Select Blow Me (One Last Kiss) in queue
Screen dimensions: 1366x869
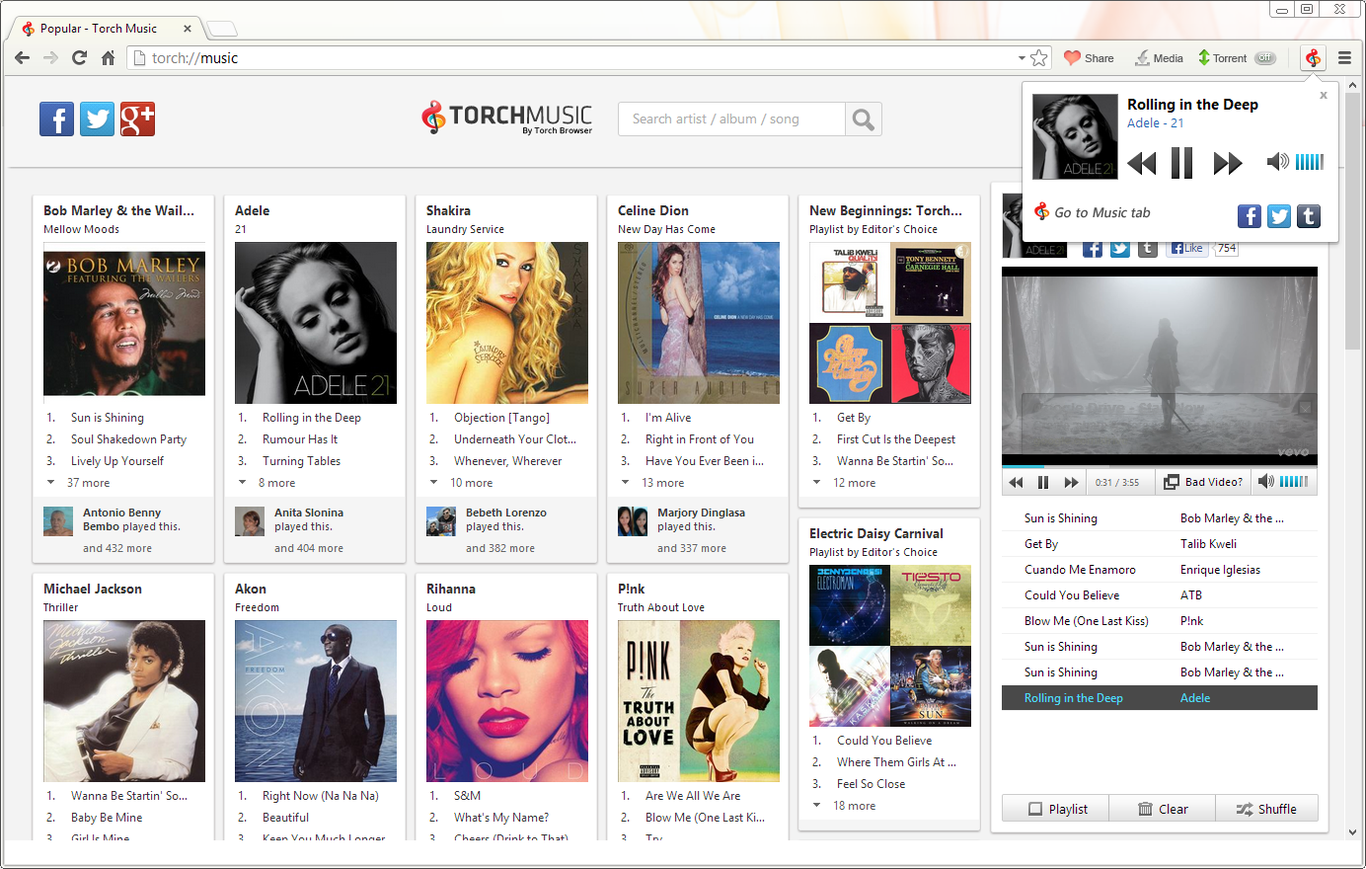(x=1159, y=621)
